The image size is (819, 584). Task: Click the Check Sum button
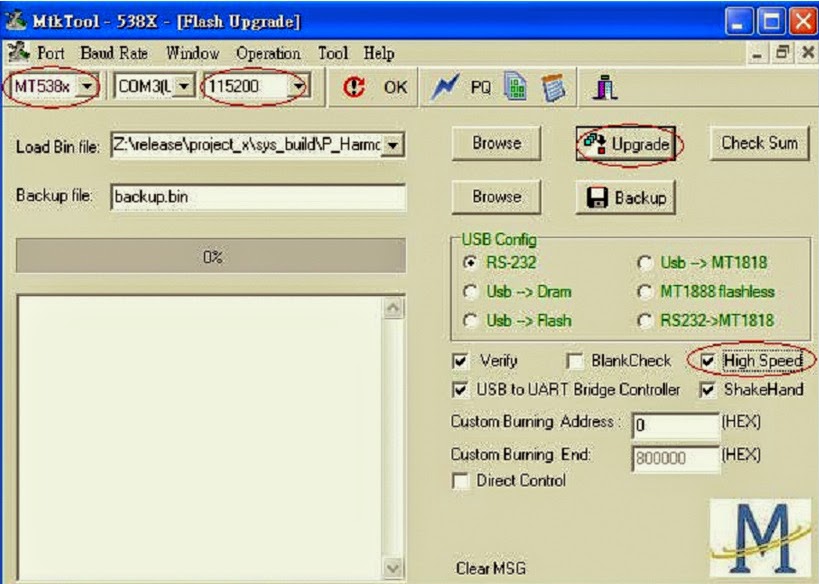[x=759, y=143]
